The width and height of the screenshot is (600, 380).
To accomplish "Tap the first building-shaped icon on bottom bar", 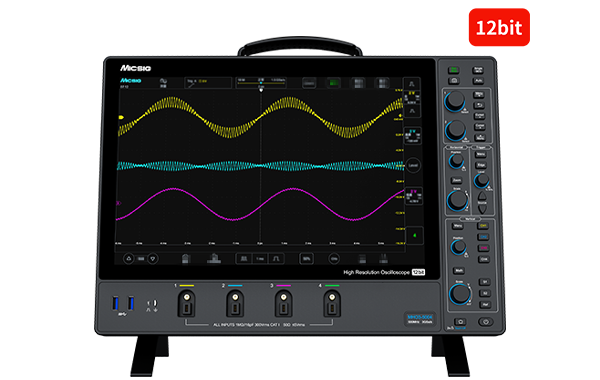I will coord(186,259).
